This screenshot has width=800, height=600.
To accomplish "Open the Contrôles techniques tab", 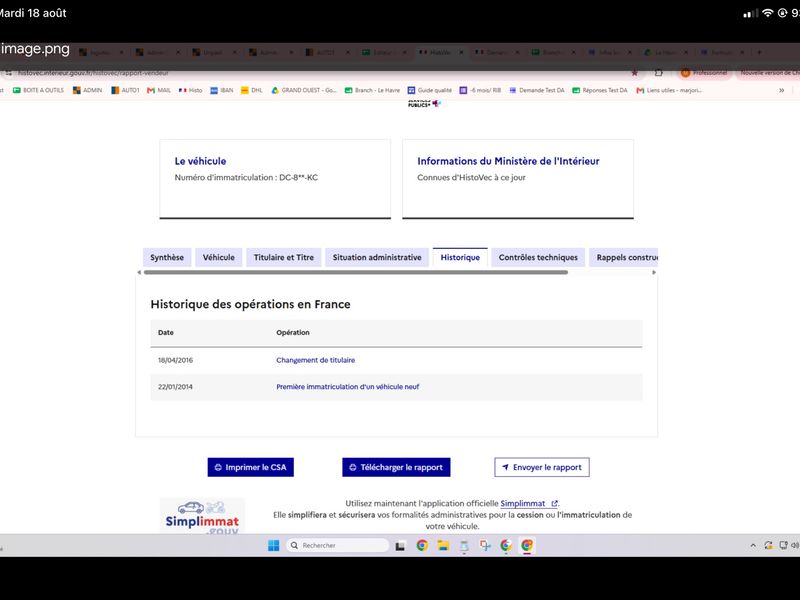I will pos(538,258).
